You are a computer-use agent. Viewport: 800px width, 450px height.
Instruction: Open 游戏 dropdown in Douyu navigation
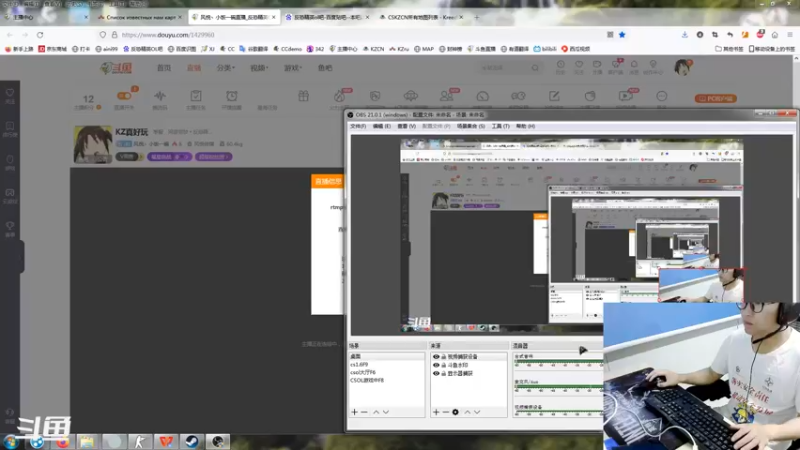(x=293, y=68)
